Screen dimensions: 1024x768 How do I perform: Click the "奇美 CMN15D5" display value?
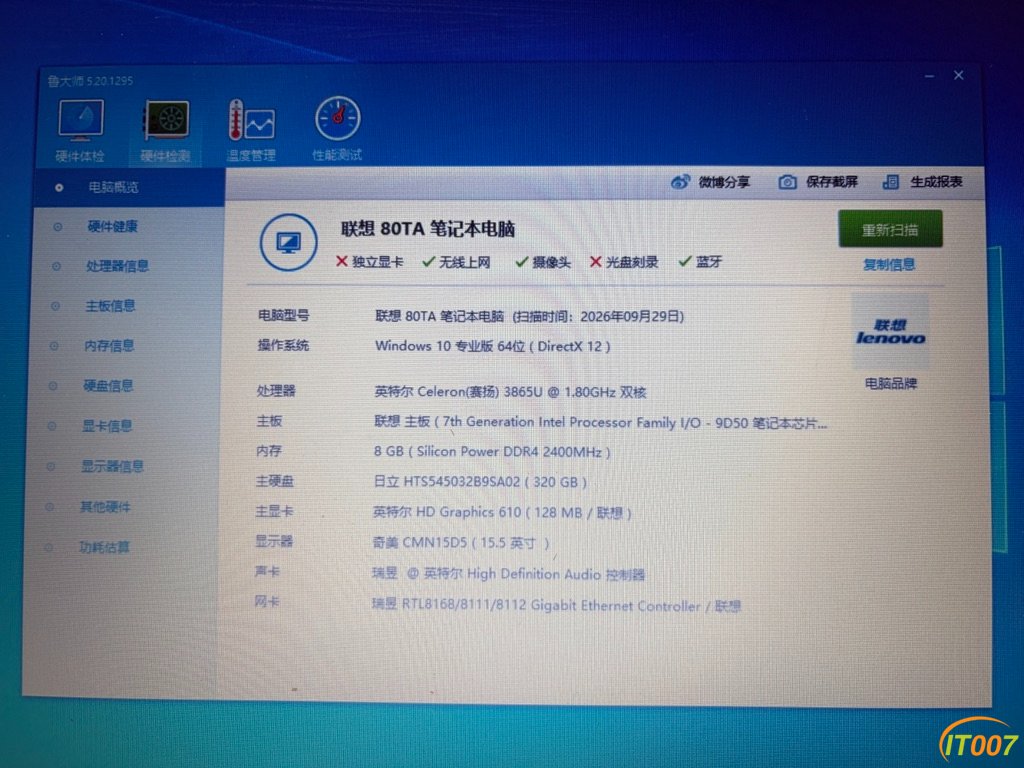tap(419, 543)
